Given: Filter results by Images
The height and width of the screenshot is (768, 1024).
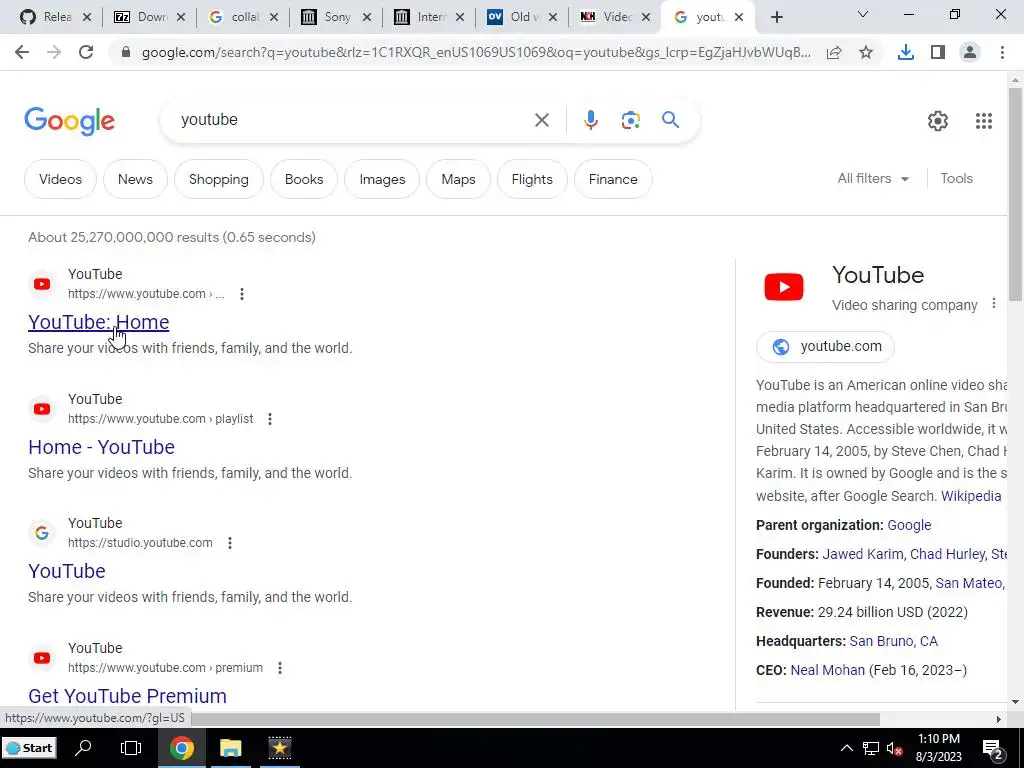Looking at the screenshot, I should pyautogui.click(x=382, y=179).
